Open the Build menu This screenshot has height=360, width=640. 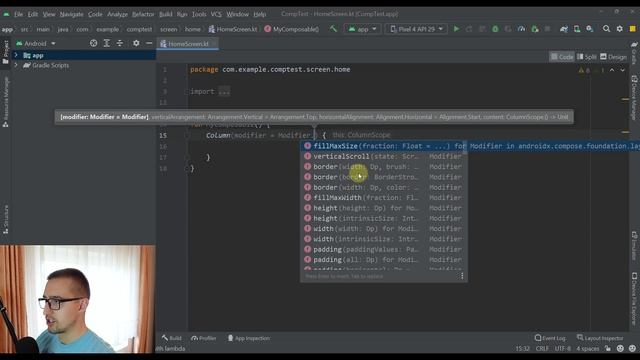pyautogui.click(x=165, y=14)
